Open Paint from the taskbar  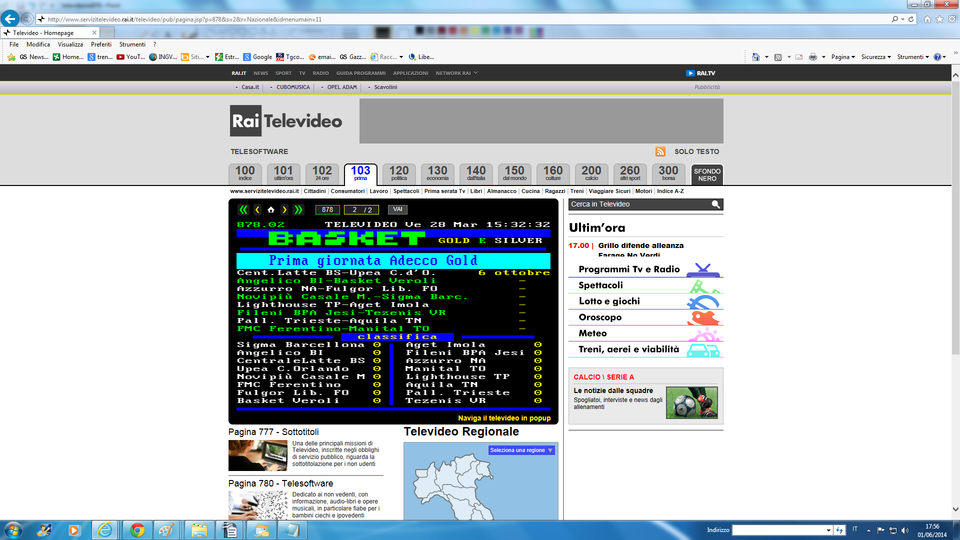point(167,530)
